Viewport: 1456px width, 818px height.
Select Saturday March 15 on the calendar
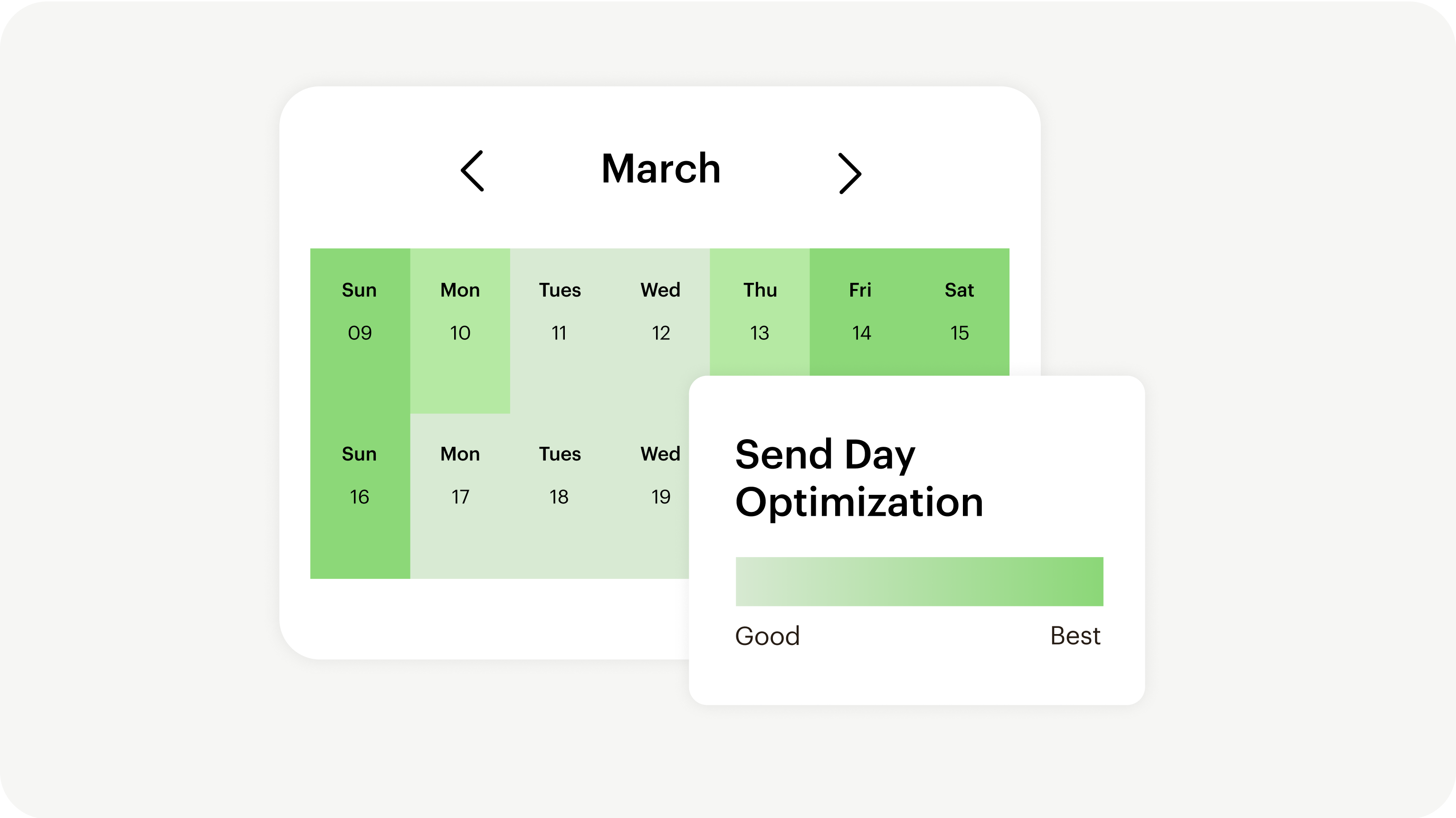pyautogui.click(x=959, y=333)
